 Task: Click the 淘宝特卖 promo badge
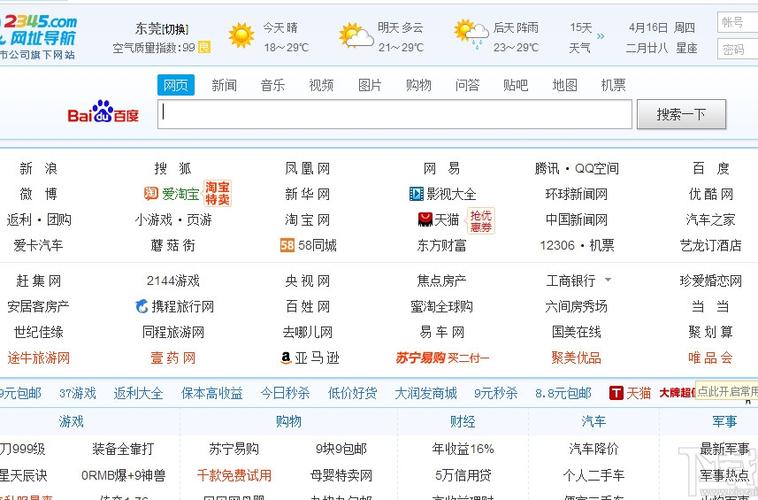pyautogui.click(x=218, y=193)
